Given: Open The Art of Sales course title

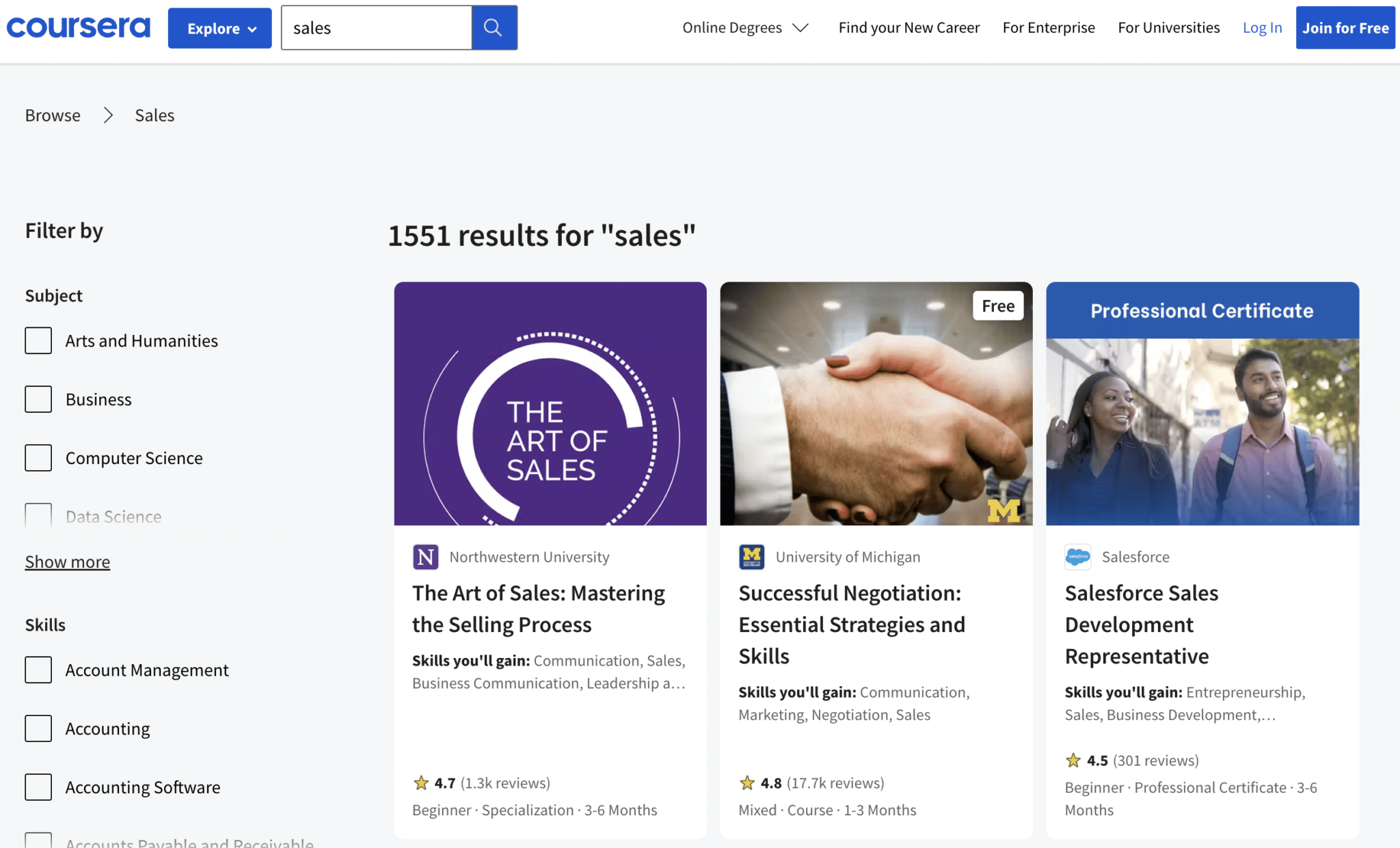Looking at the screenshot, I should point(539,608).
